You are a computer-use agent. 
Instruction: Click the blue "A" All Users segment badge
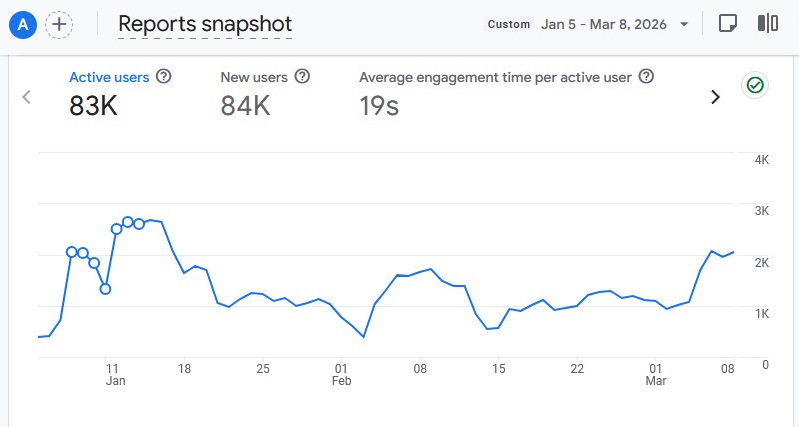tap(22, 24)
